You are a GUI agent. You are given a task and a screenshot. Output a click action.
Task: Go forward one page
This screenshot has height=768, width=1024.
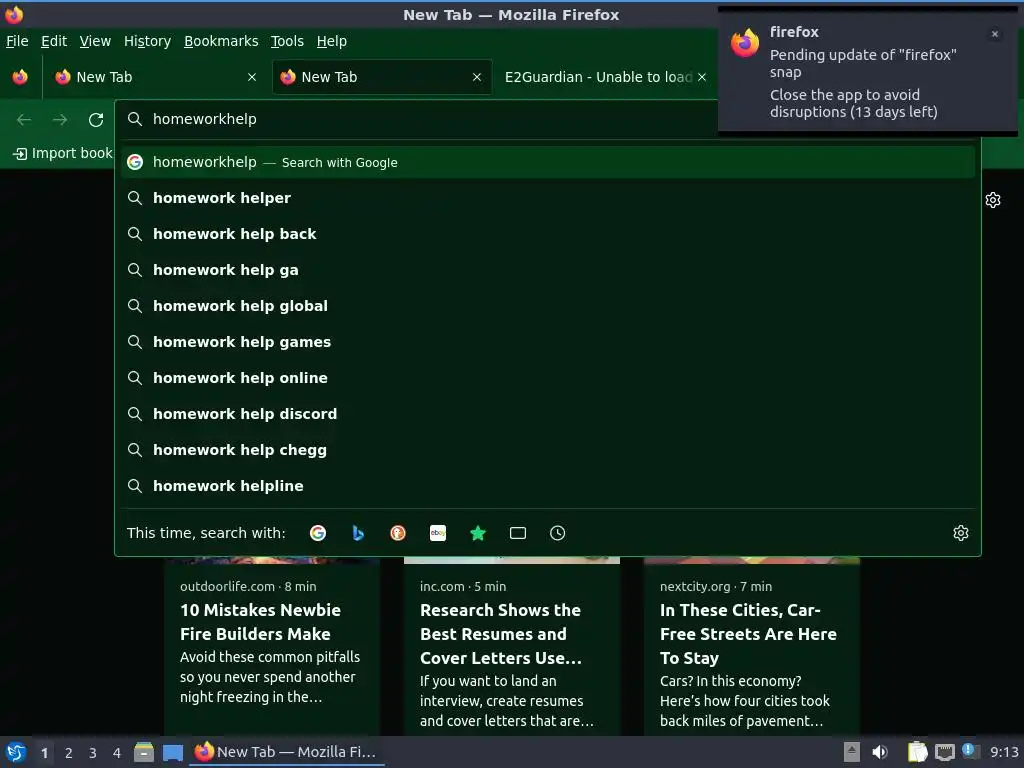coord(60,120)
